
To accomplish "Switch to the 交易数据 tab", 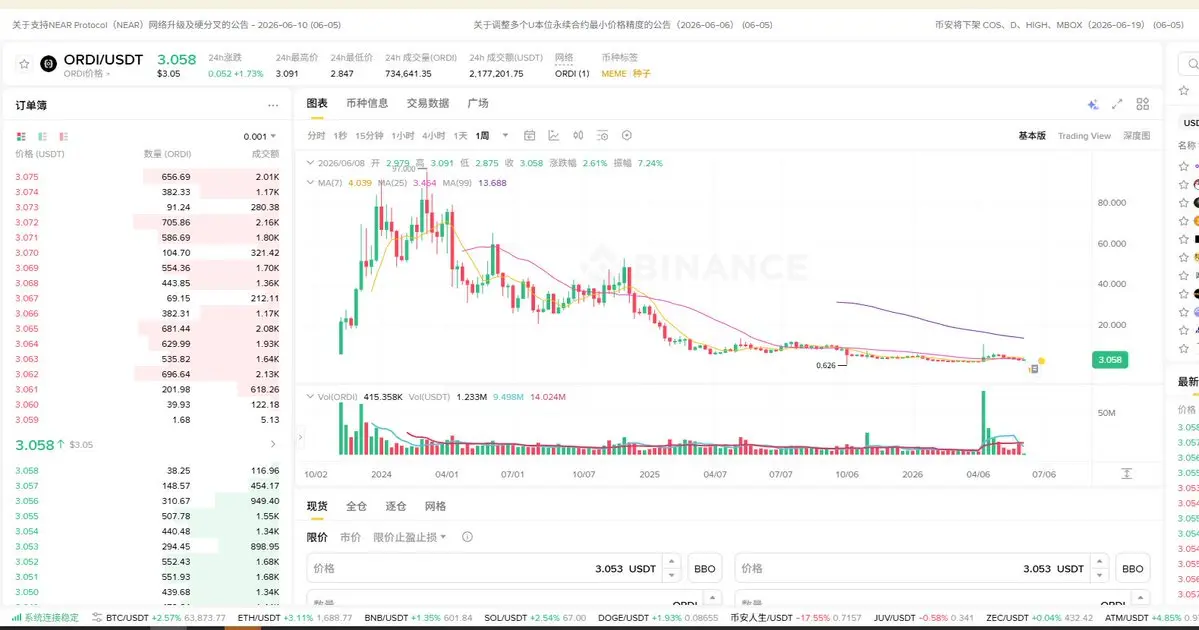I will click(427, 103).
